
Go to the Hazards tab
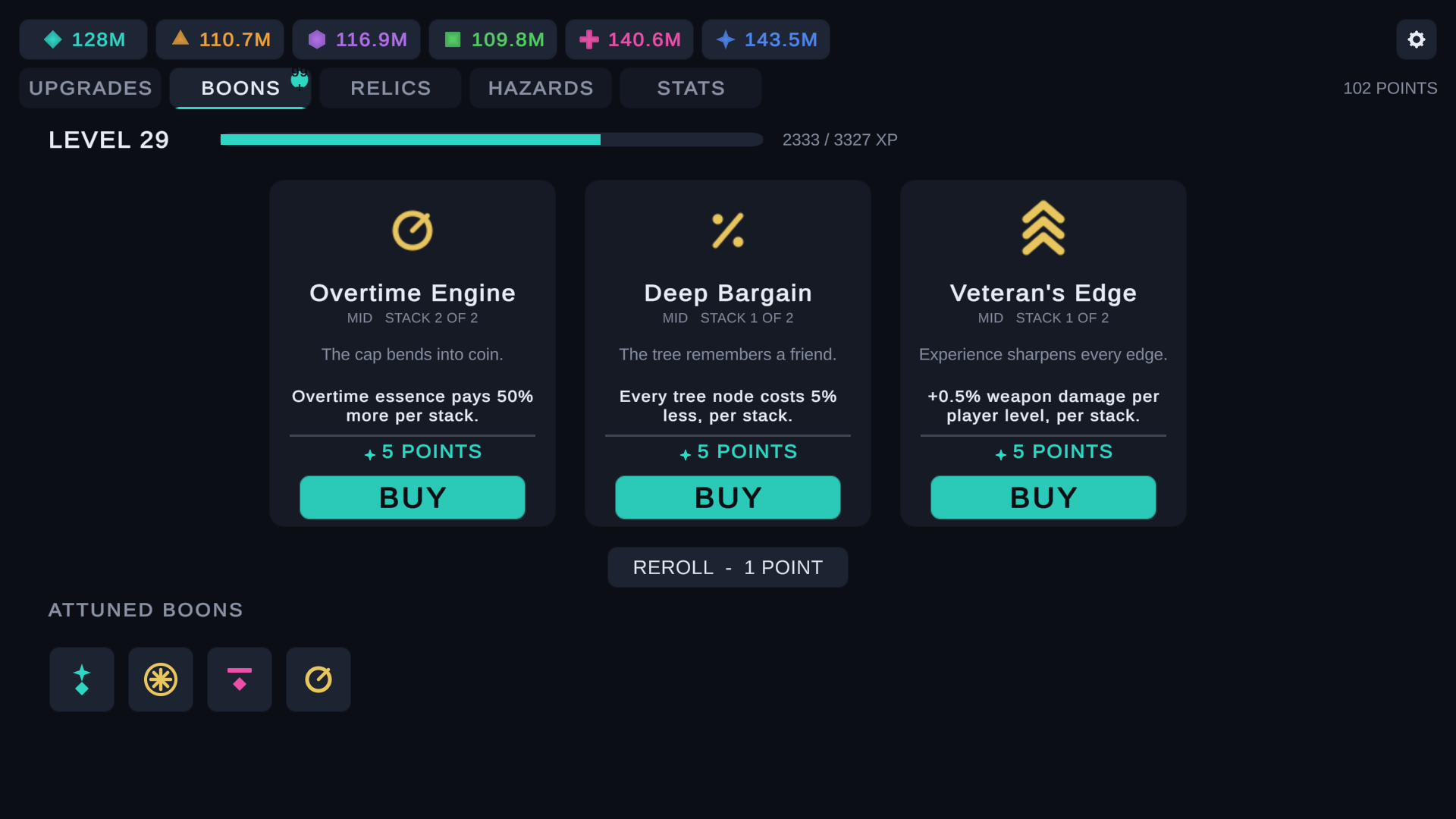(x=541, y=88)
